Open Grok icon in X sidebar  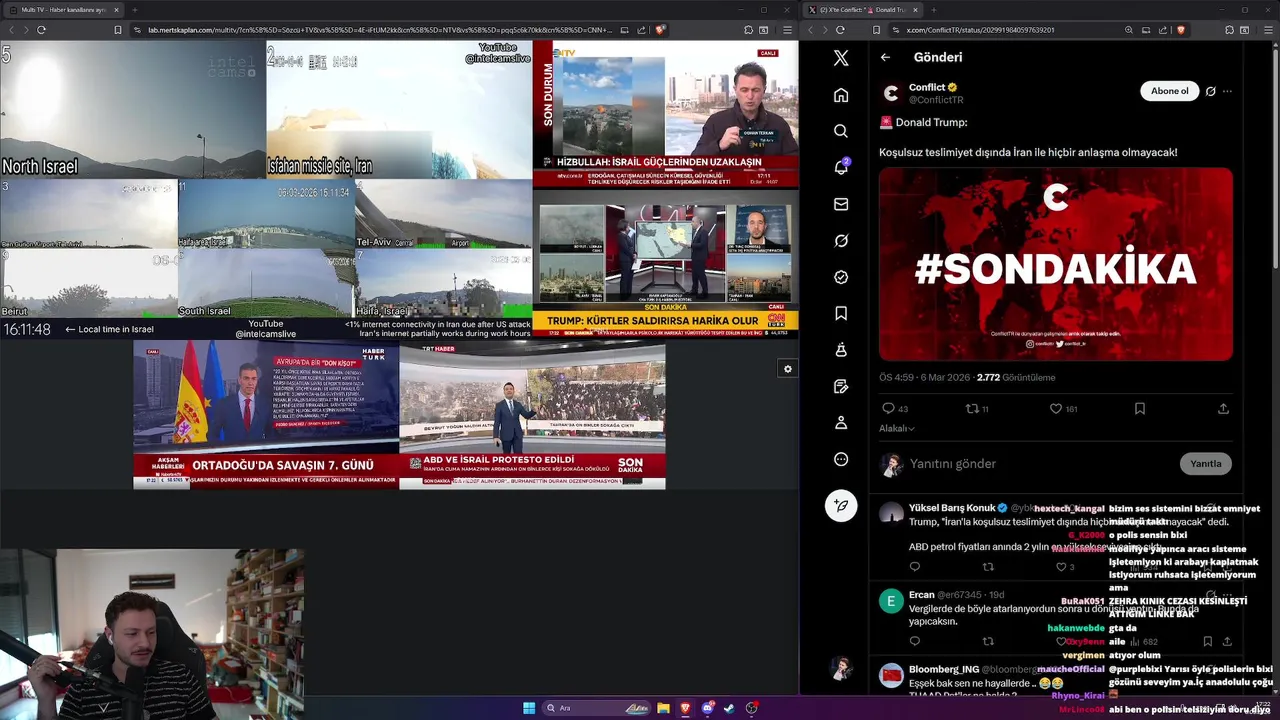pos(841,241)
